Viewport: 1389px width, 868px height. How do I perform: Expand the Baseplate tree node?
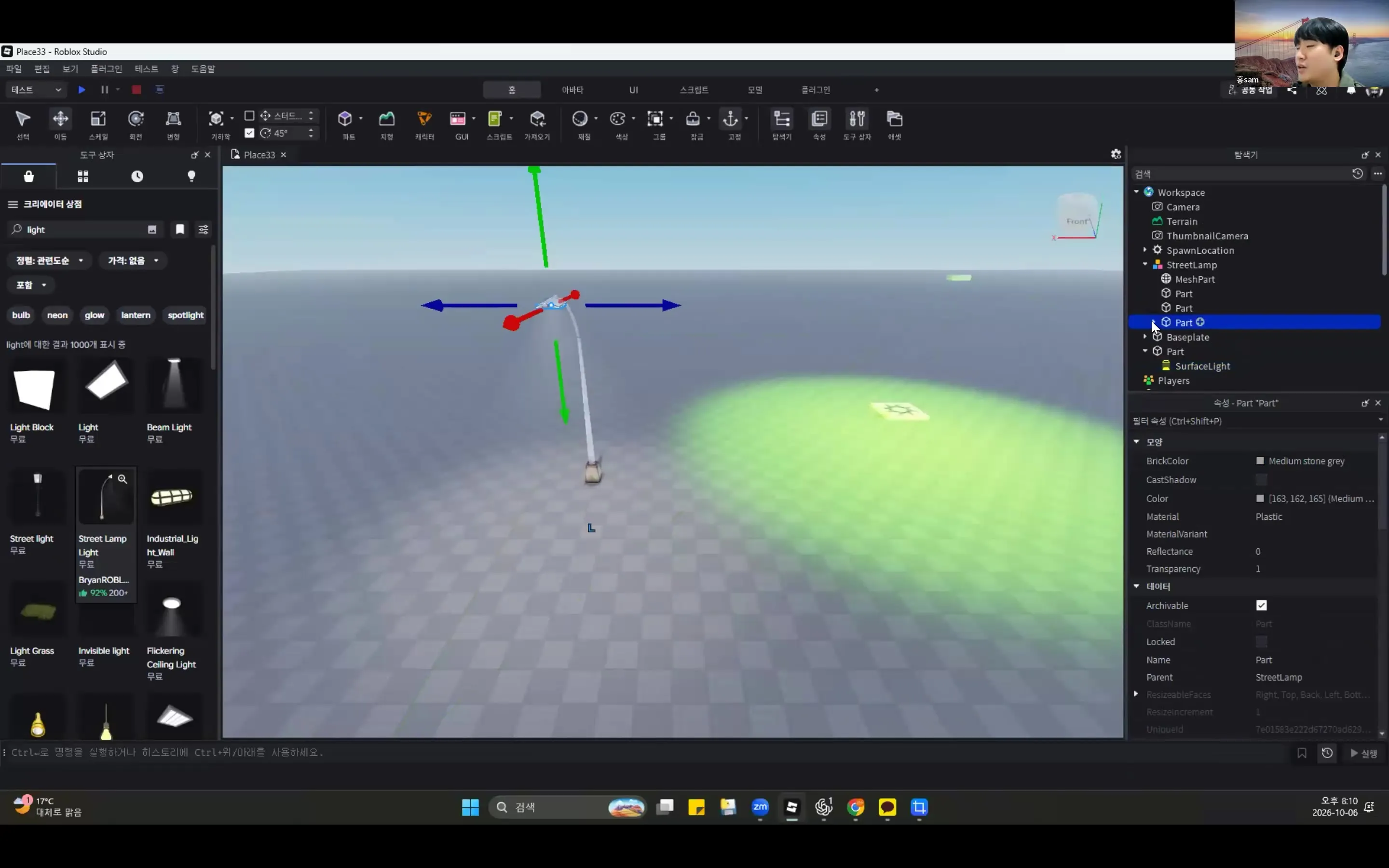click(1145, 337)
